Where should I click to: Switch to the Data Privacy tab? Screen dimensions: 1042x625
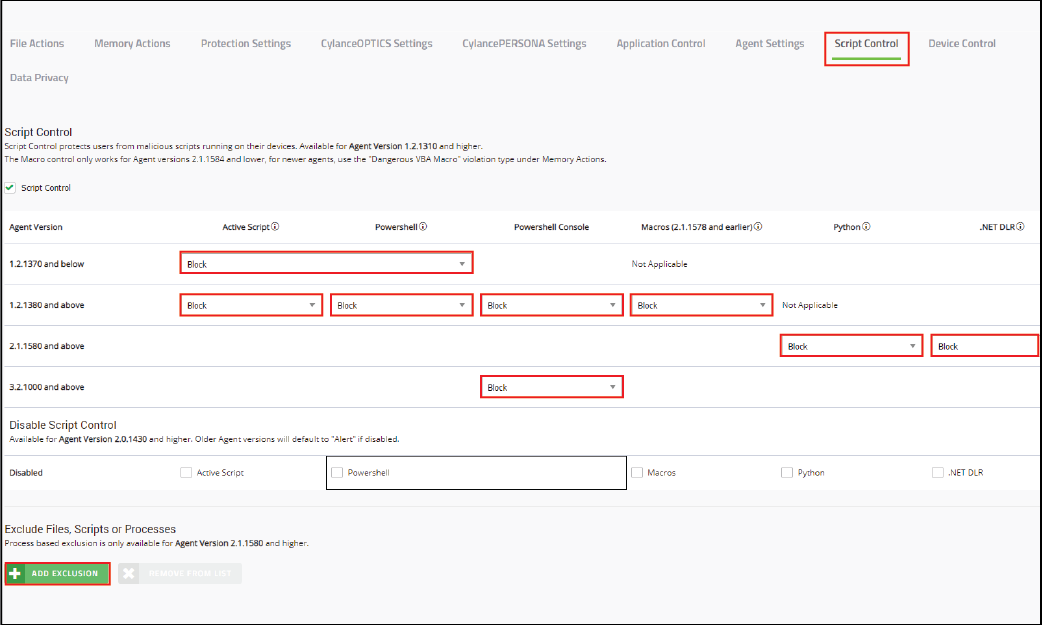point(39,78)
